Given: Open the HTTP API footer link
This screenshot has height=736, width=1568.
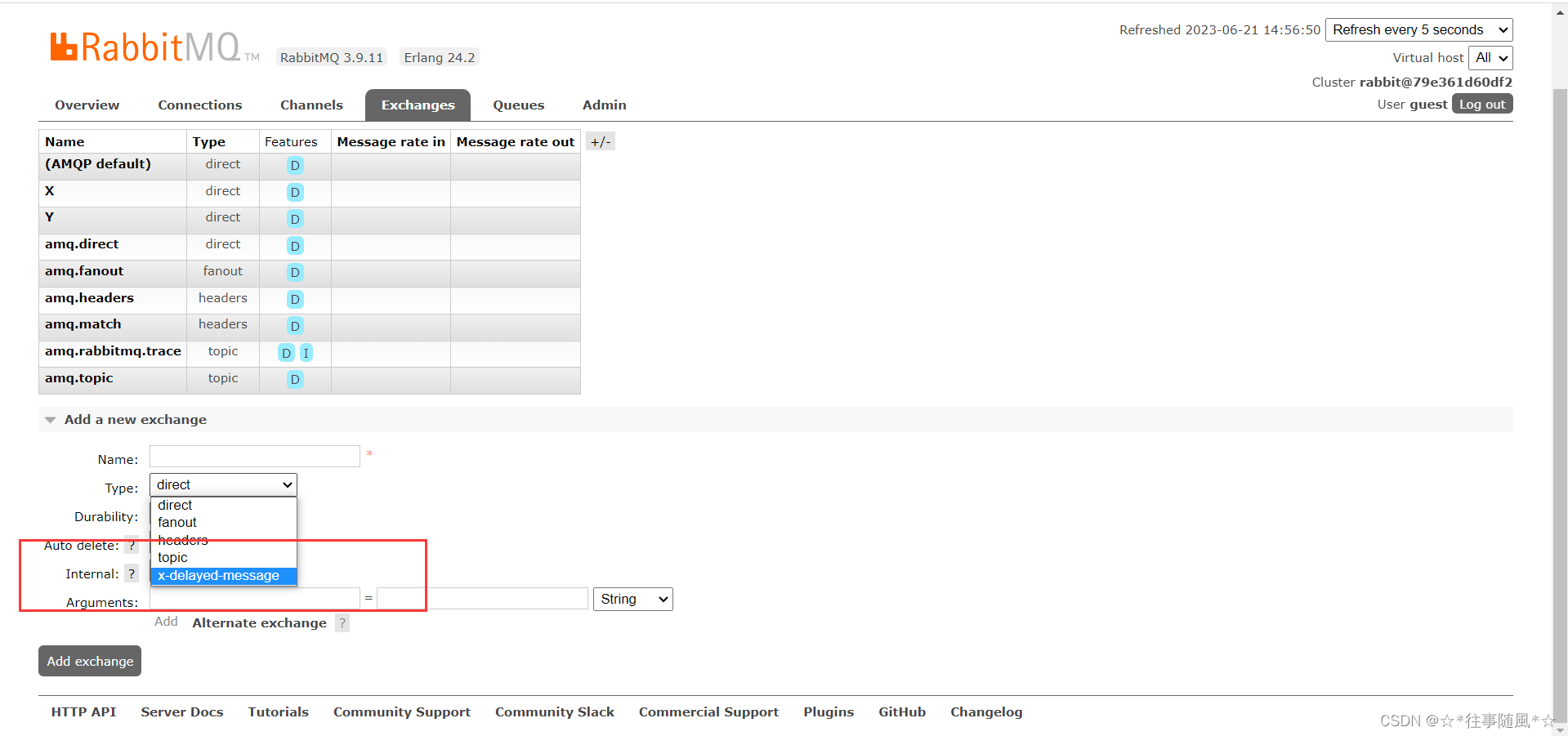Looking at the screenshot, I should [83, 711].
